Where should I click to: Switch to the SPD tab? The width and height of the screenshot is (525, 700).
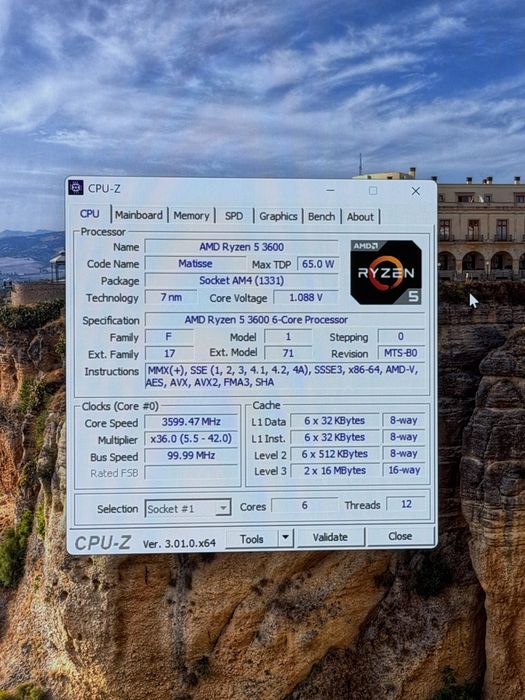point(234,217)
